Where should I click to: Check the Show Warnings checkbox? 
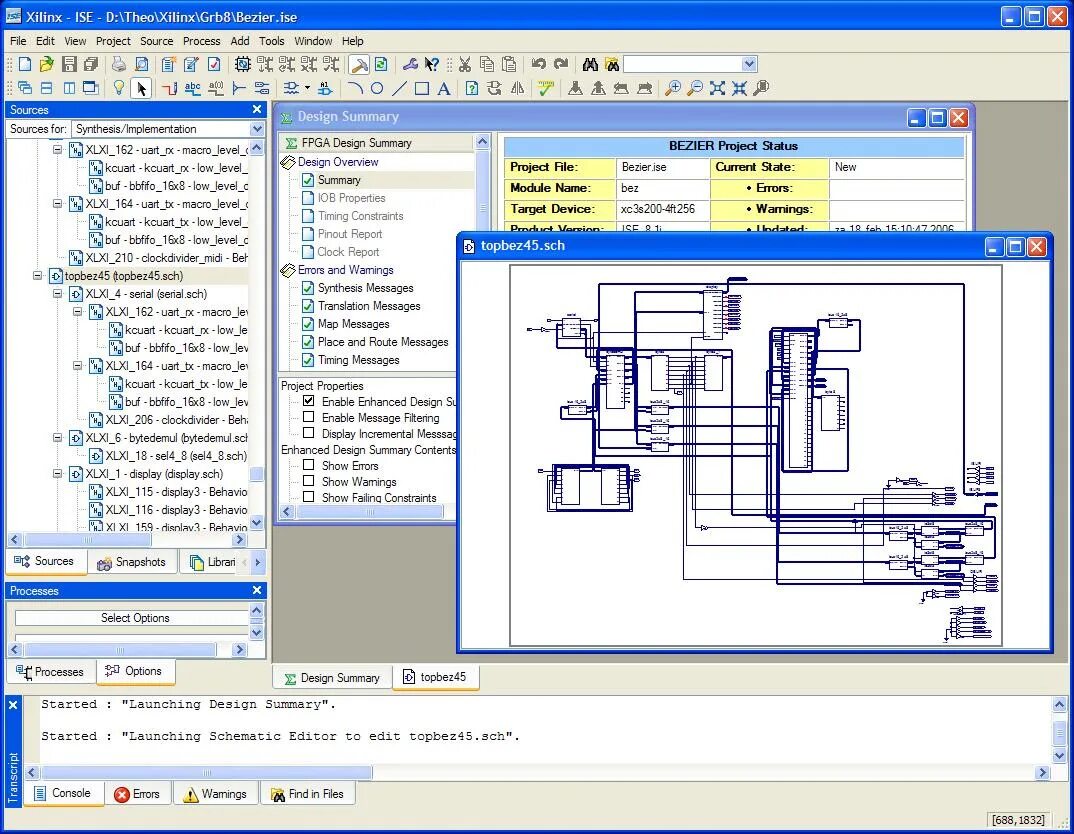point(309,481)
